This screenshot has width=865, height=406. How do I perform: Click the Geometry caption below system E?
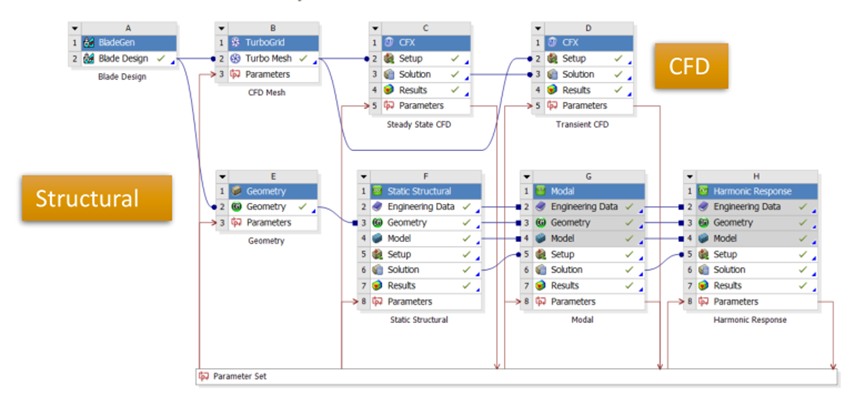(x=267, y=241)
